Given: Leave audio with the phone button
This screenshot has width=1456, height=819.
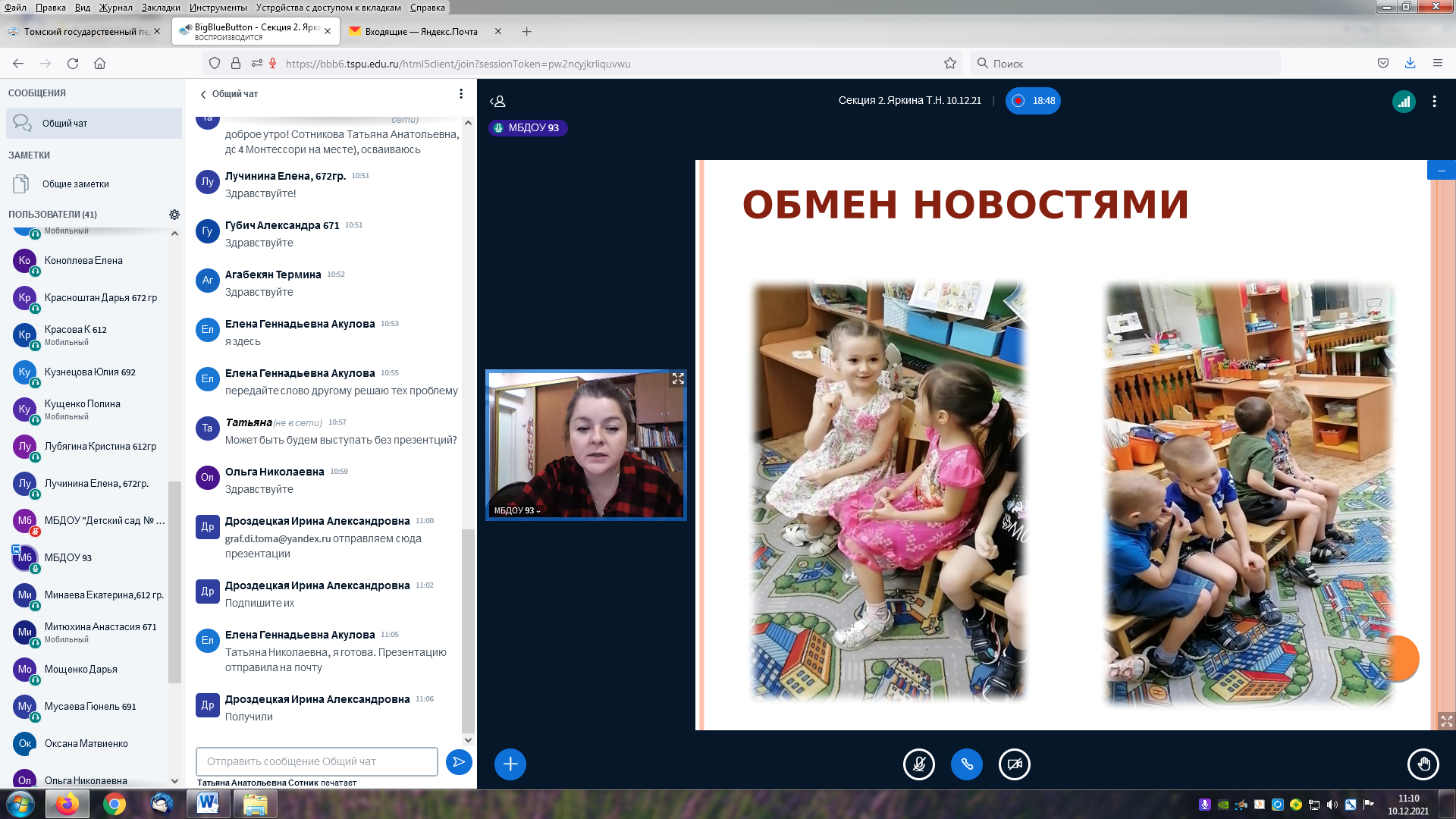Looking at the screenshot, I should click(x=966, y=764).
